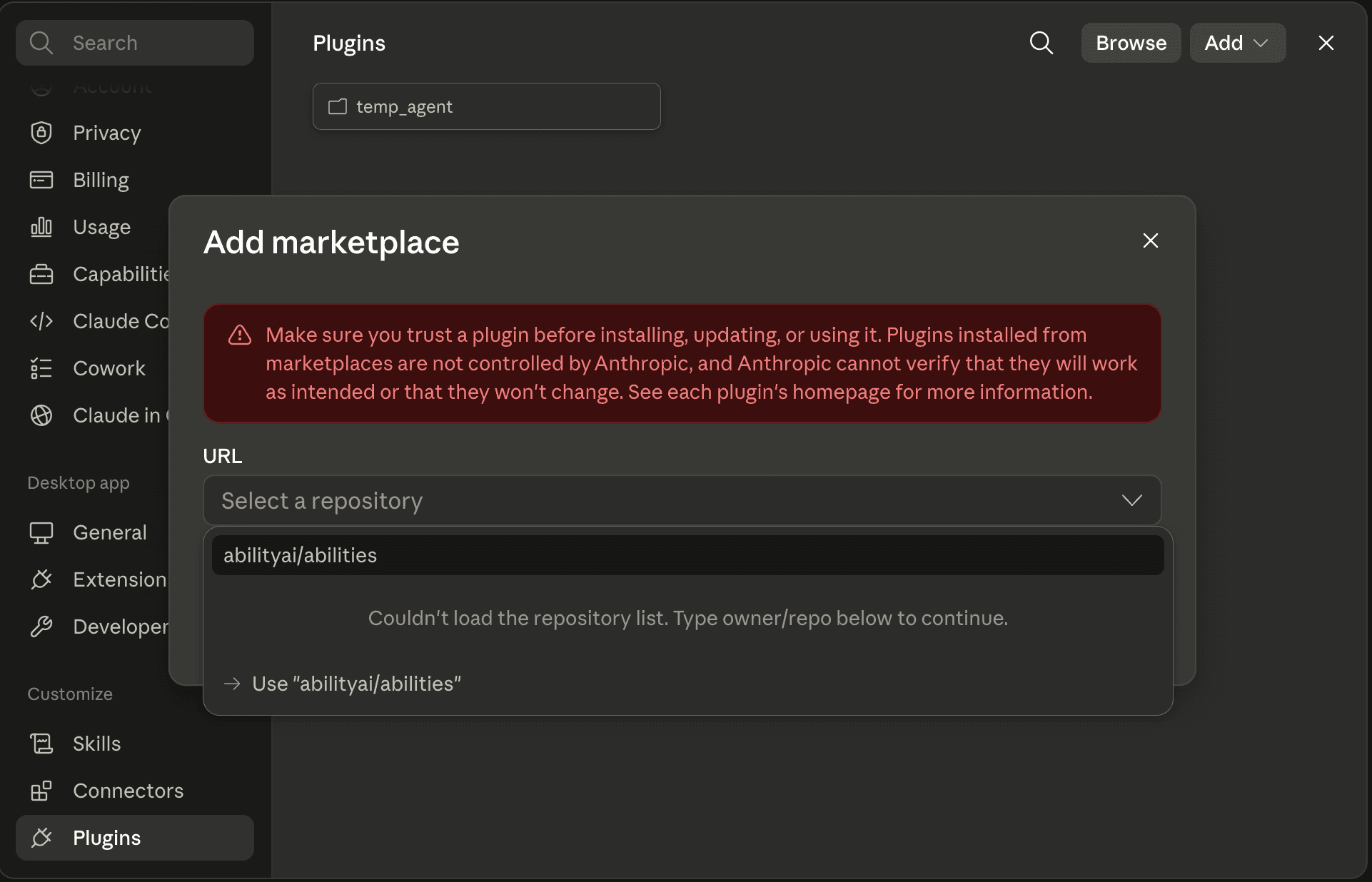Click the Plugins plug icon in sidebar
Viewport: 1372px width, 882px height.
point(41,838)
